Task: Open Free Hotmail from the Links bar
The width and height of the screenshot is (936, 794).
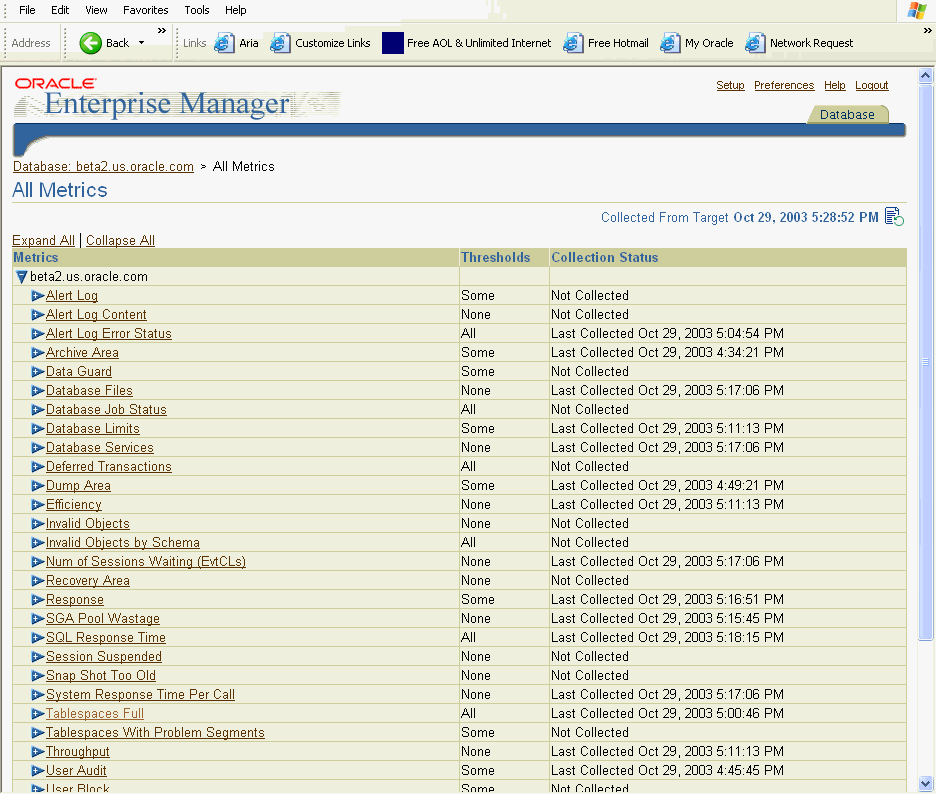Action: coord(573,43)
